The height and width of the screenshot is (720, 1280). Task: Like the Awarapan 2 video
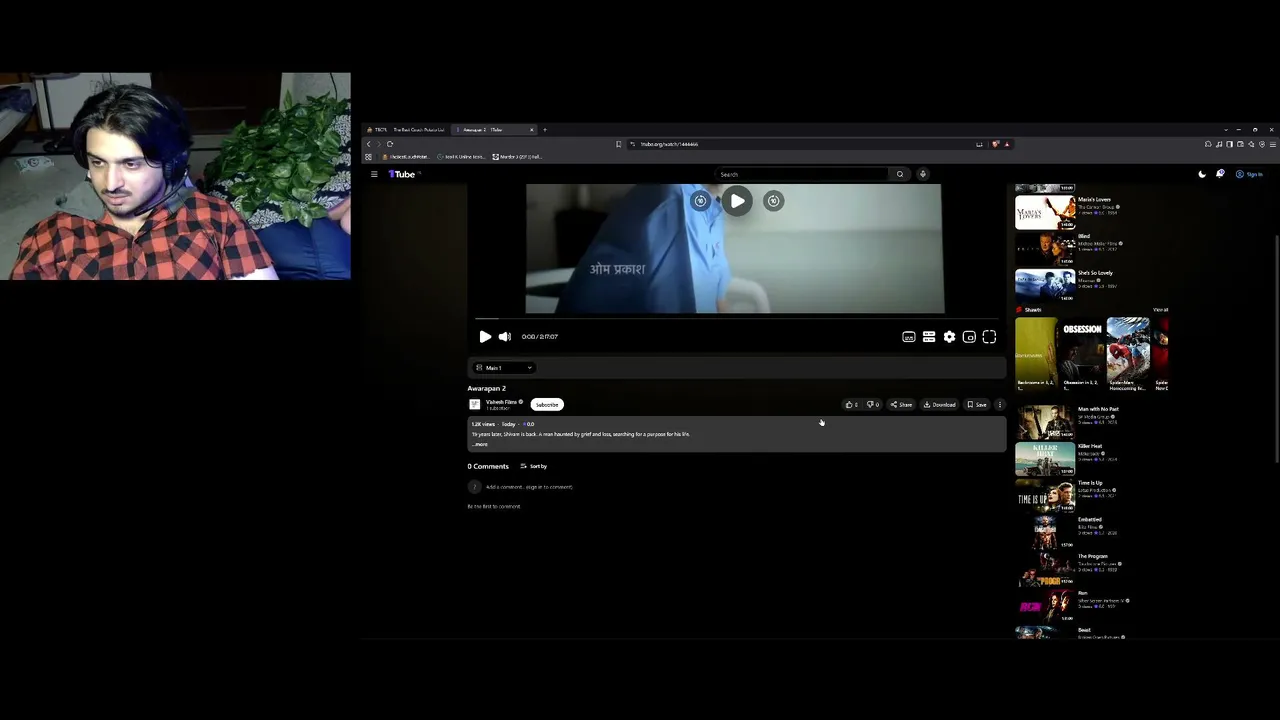(x=852, y=405)
